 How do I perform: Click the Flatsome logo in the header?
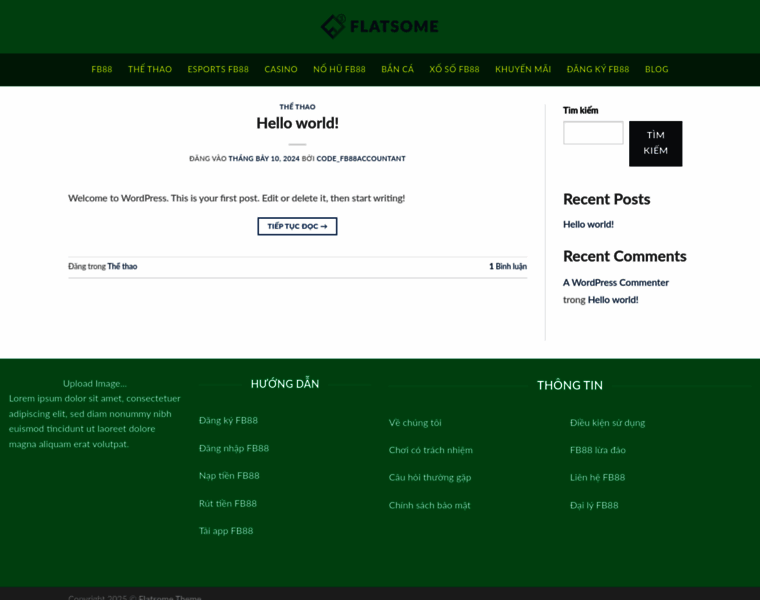[380, 26]
